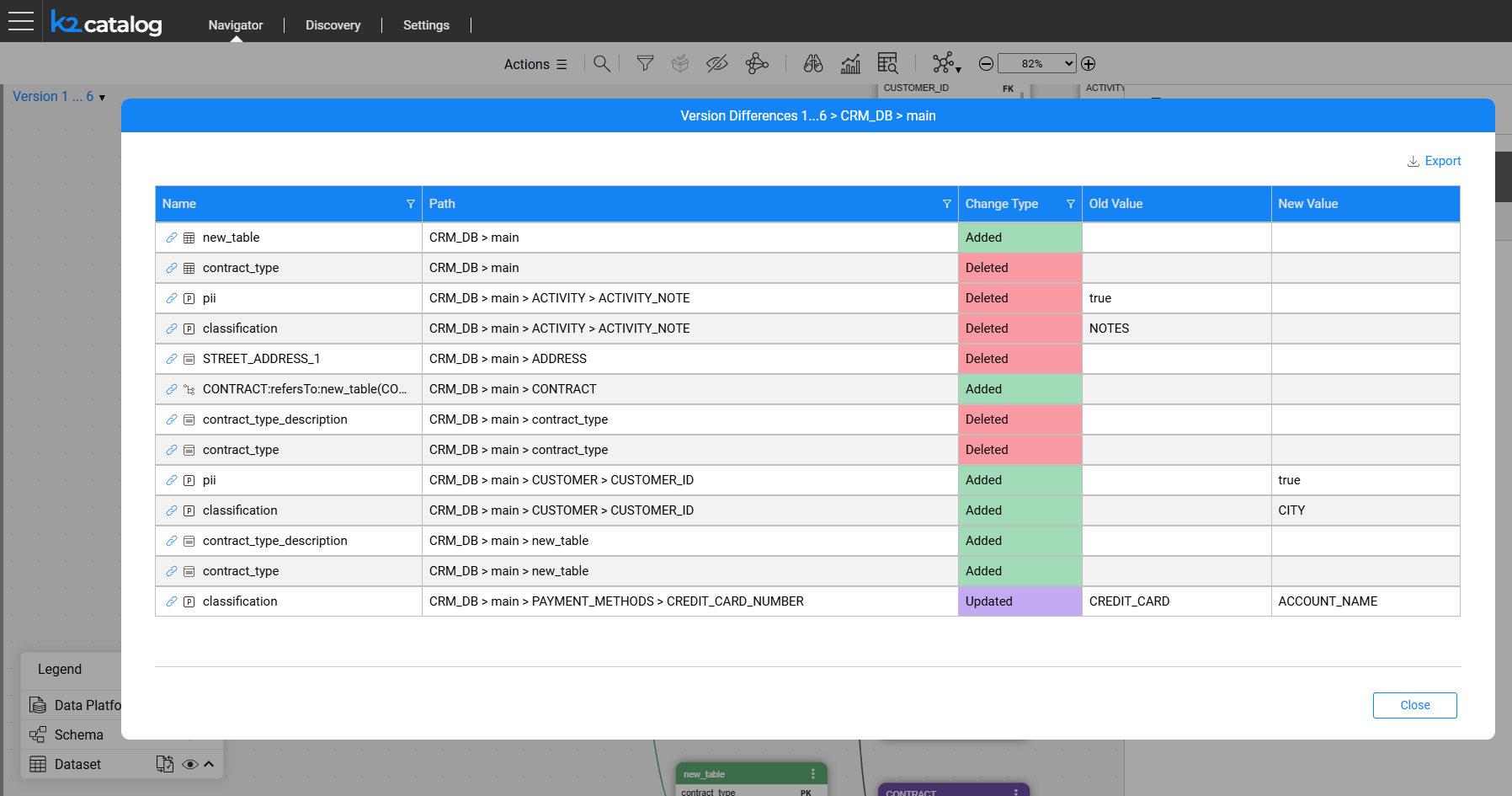
Task: Click the binoculars toolbar icon
Action: (812, 64)
